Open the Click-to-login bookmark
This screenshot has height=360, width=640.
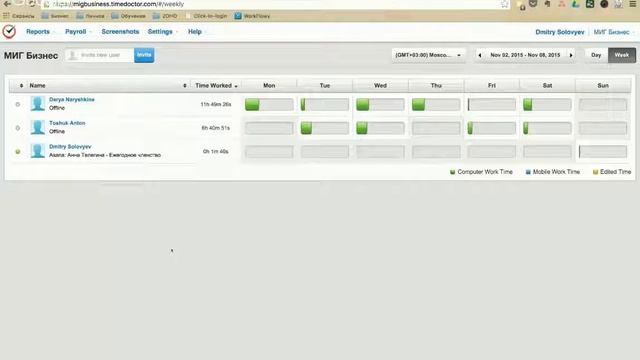pyautogui.click(x=206, y=16)
